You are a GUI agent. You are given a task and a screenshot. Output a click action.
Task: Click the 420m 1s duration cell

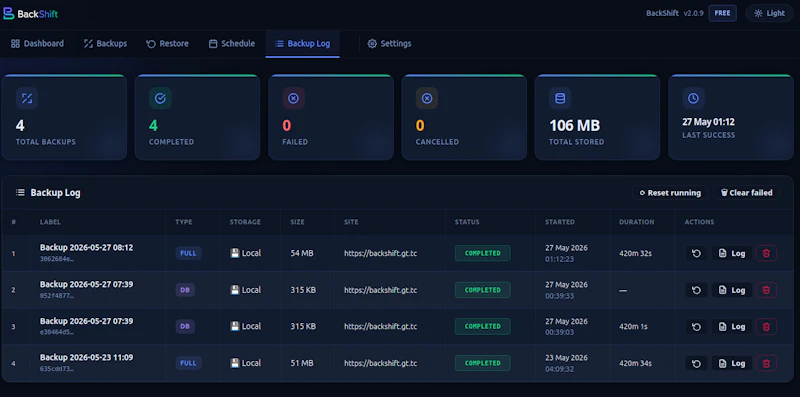[633, 327]
